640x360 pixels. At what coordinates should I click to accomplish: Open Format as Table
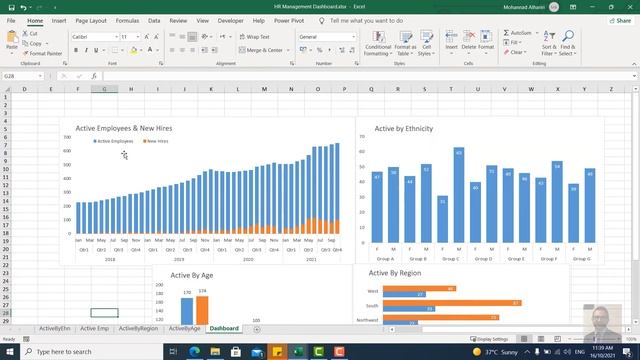405,43
